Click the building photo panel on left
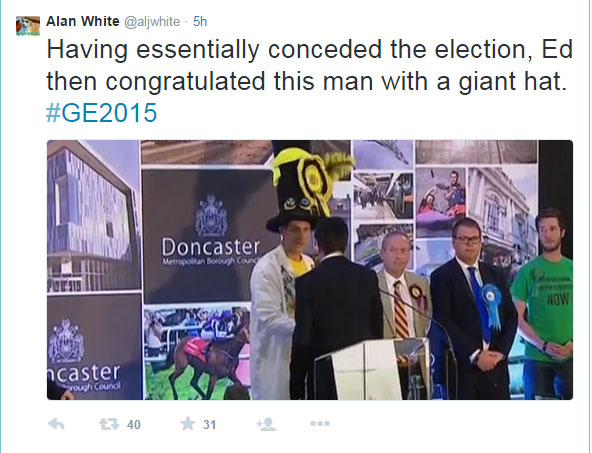This screenshot has height=453, width=592. pos(93,216)
